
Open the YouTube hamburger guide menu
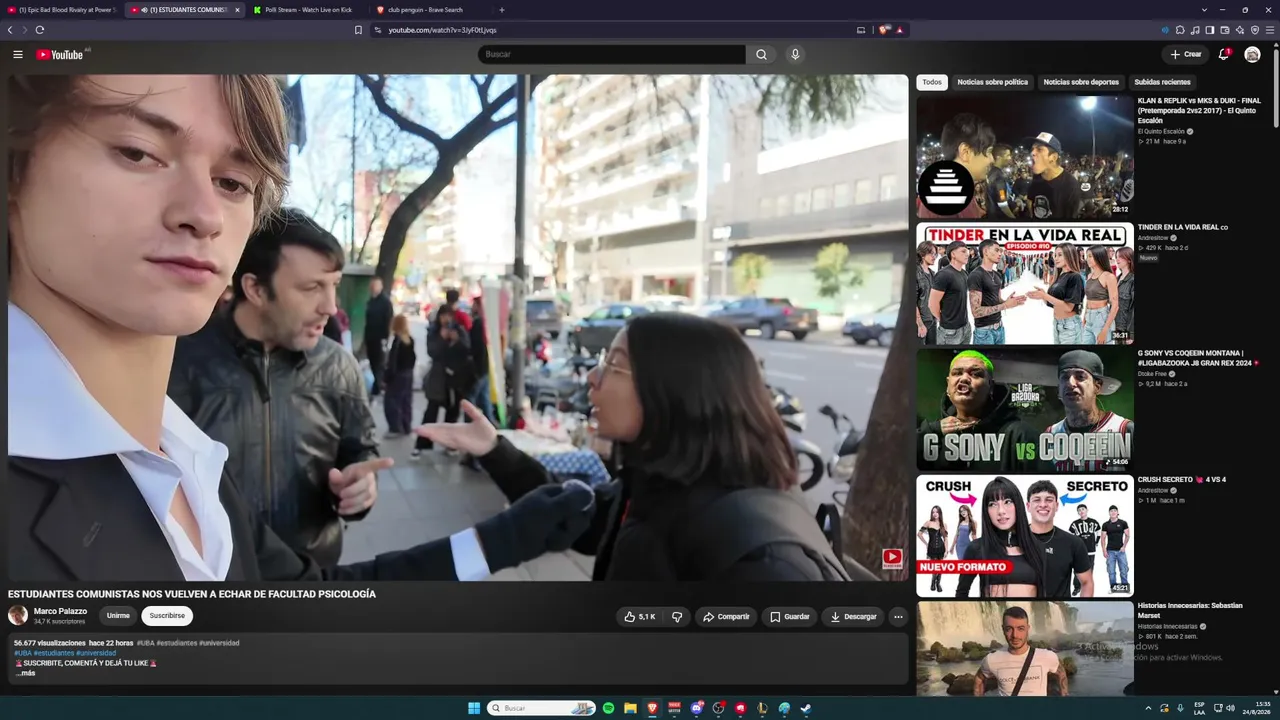click(x=18, y=54)
